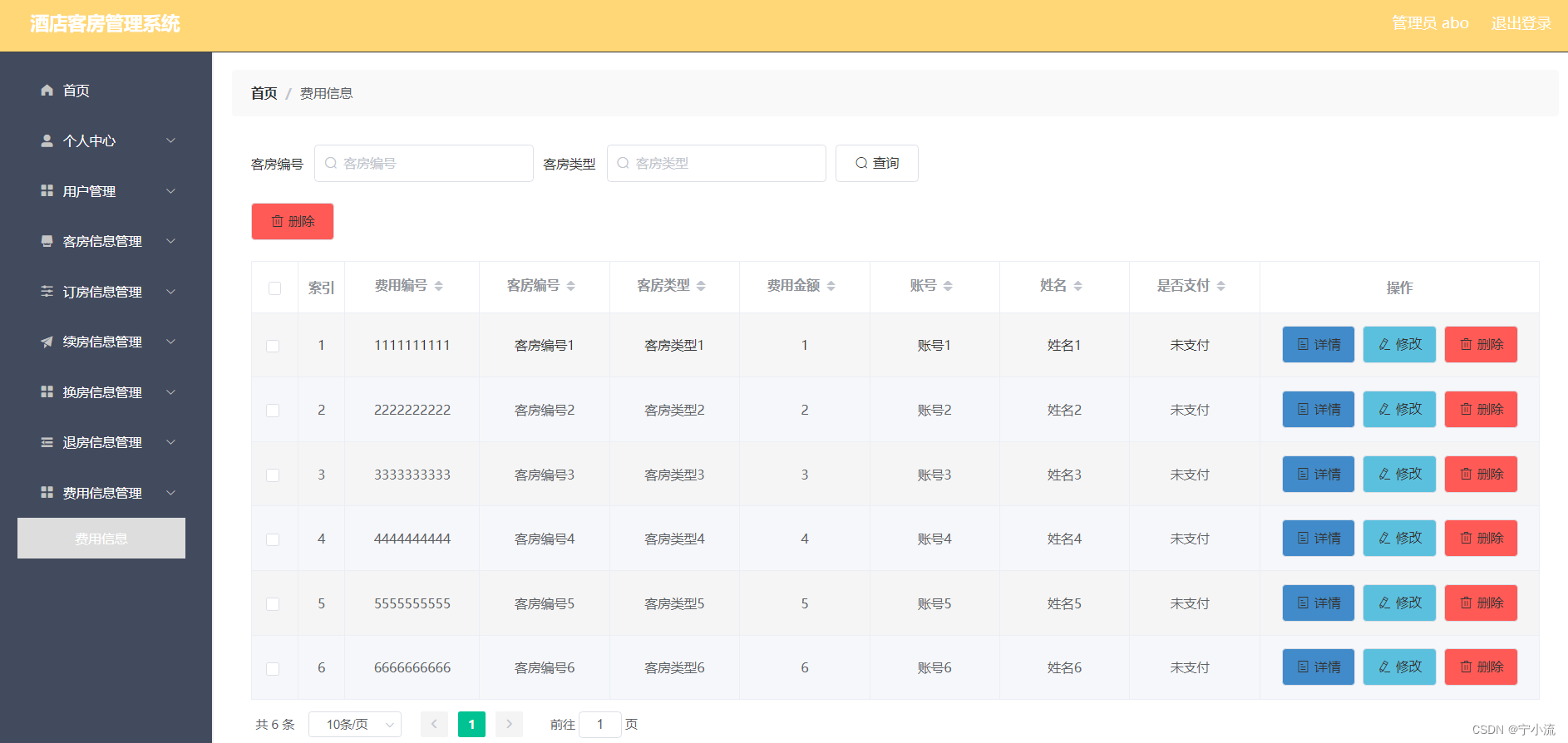
Task: Check the row with 费用编号 2222222222
Action: pyautogui.click(x=273, y=411)
